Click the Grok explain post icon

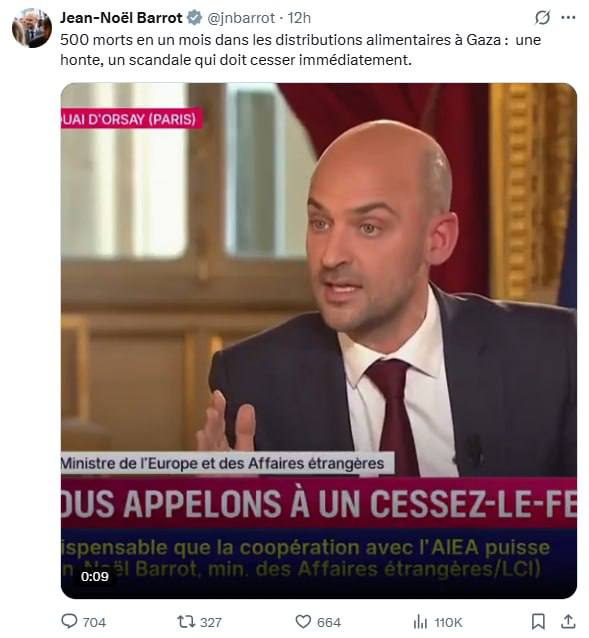[542, 17]
